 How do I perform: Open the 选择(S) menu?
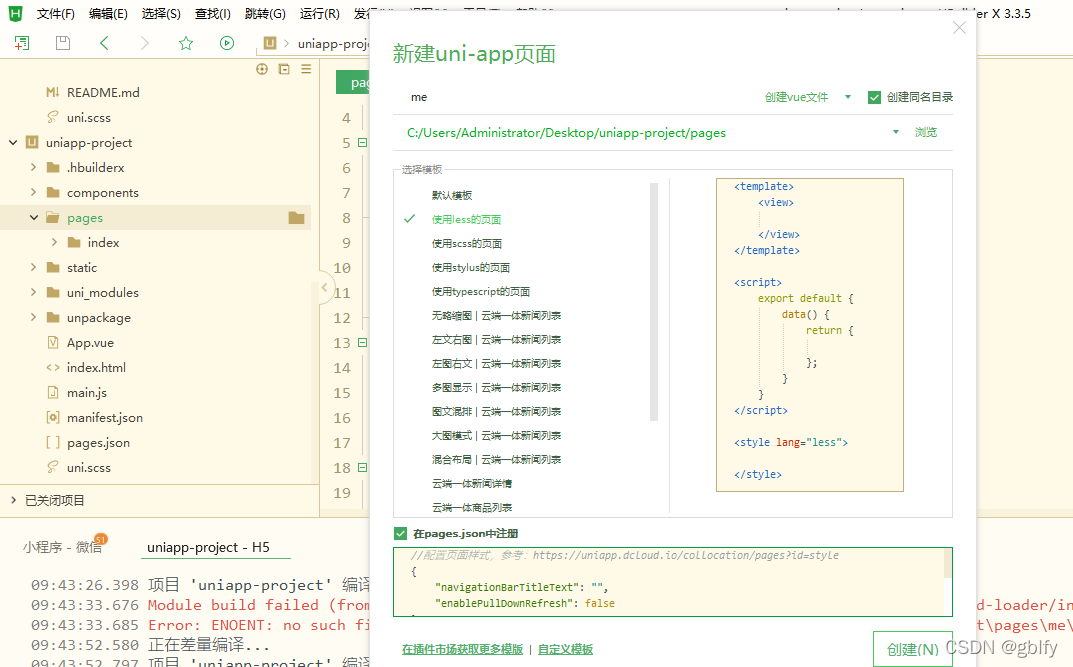click(161, 14)
